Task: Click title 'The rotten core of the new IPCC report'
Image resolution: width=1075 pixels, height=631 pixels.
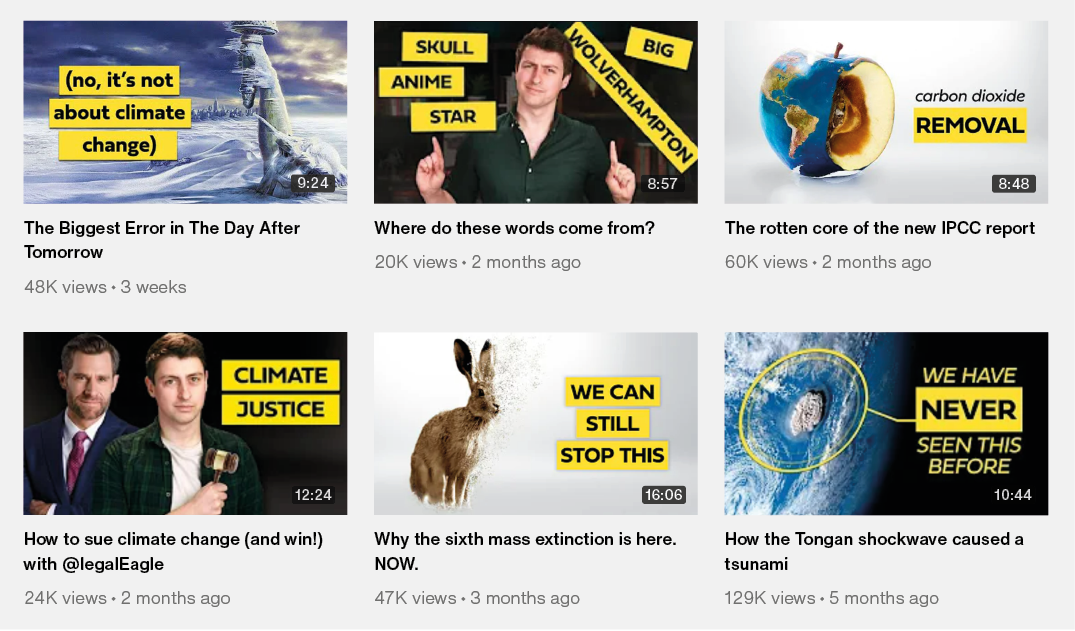Action: [880, 228]
